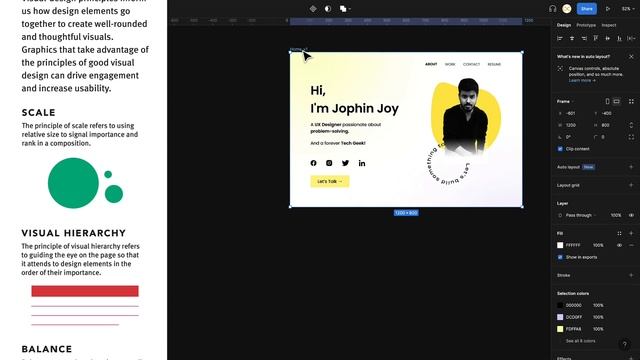640x360 pixels.
Task: Click the mask (half-circle) icon in toolbar
Action: [328, 9]
